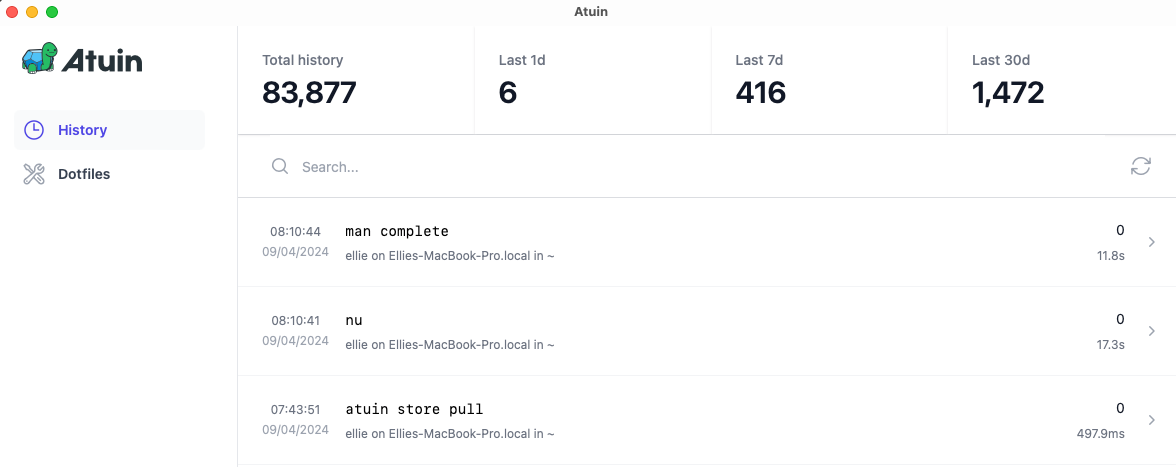This screenshot has width=1176, height=467.
Task: Click the Last 30d stat card
Action: tap(1061, 80)
